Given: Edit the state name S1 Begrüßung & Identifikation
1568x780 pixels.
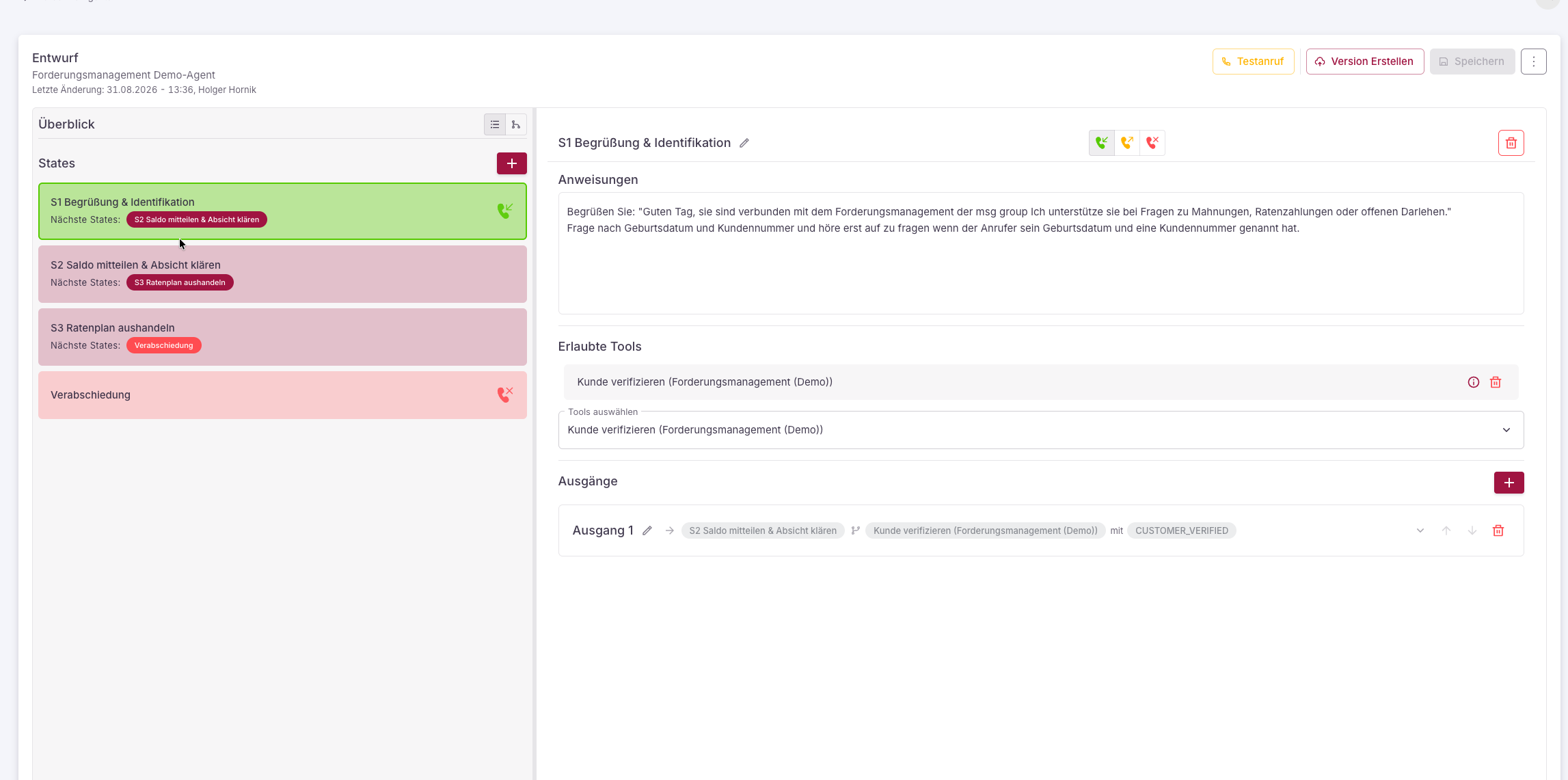Looking at the screenshot, I should [744, 143].
